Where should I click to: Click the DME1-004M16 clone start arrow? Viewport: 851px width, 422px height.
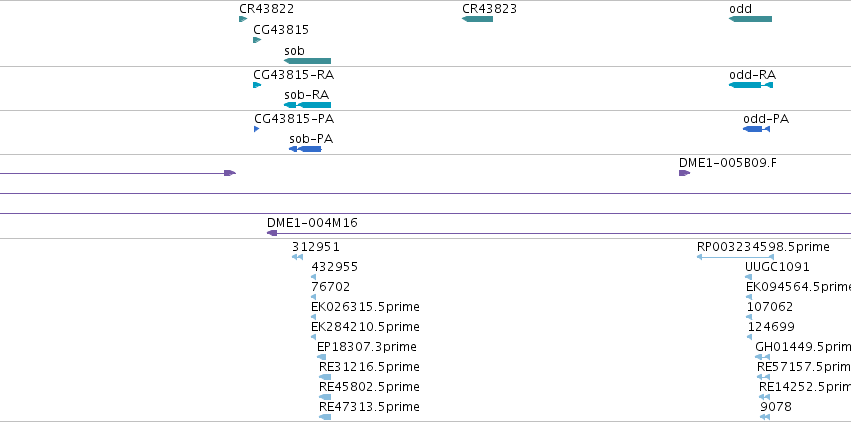[x=272, y=233]
